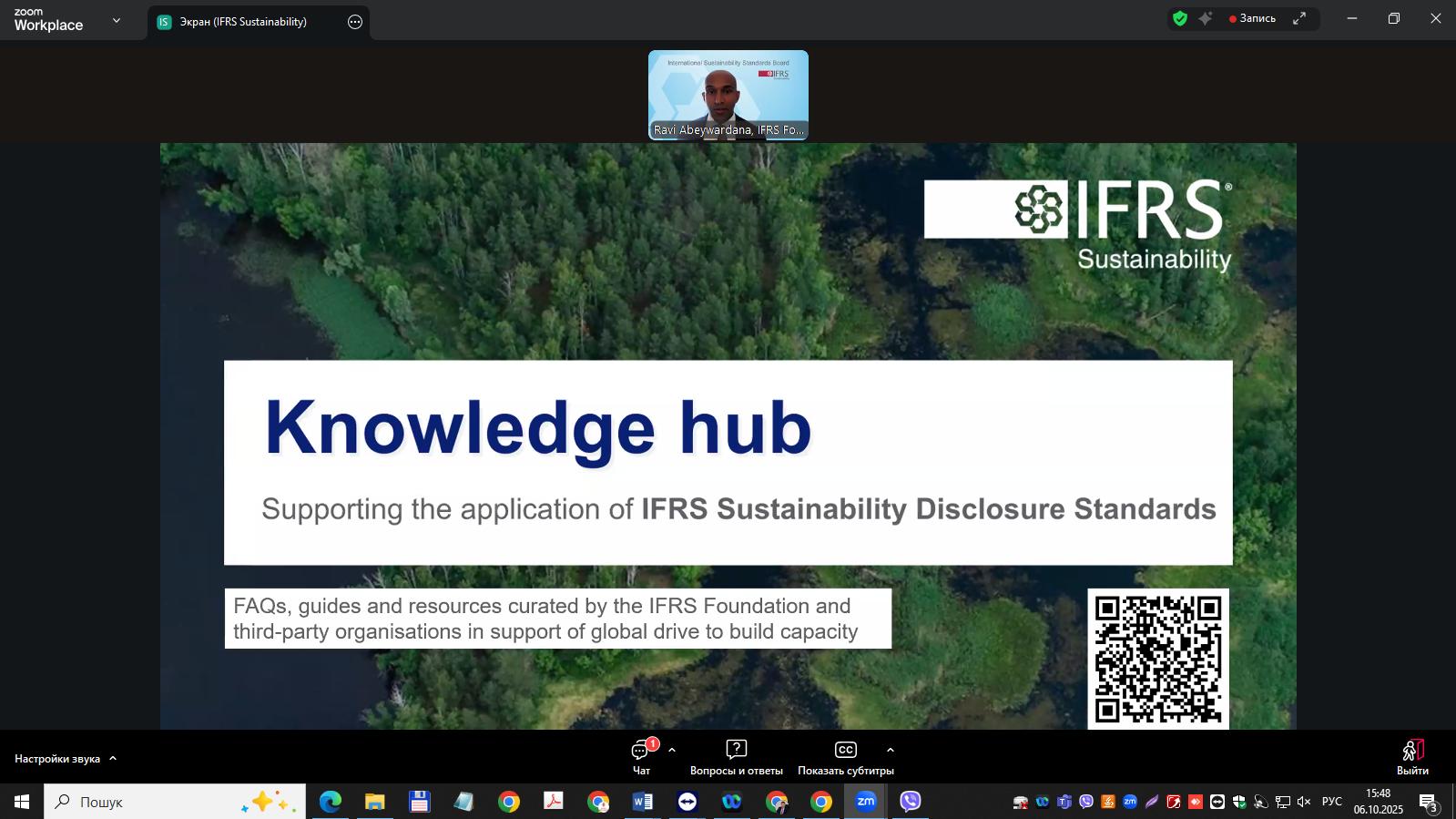The image size is (1456, 819).
Task: Open the more options ellipsis on the tab
Action: (x=355, y=22)
